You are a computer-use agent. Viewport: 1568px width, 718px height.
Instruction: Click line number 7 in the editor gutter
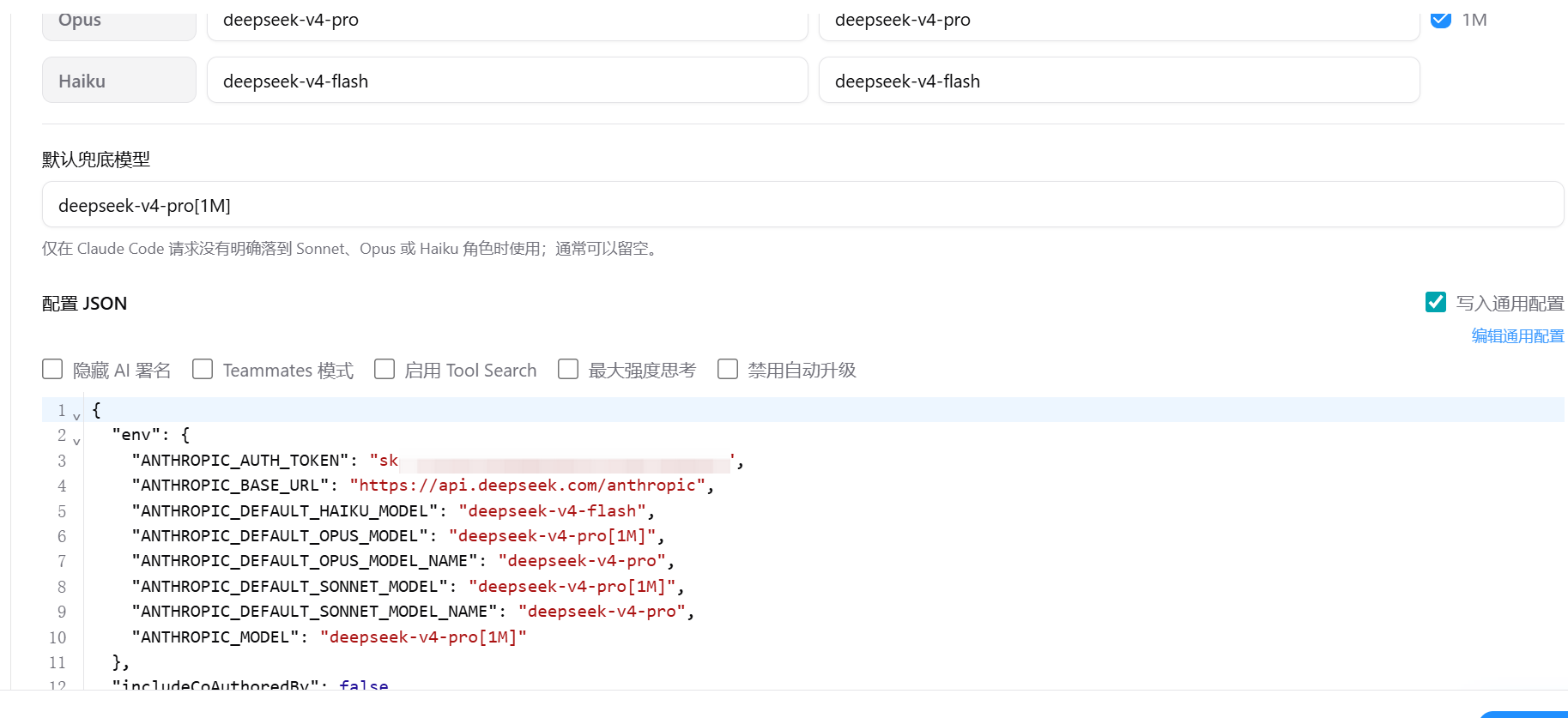[62, 561]
